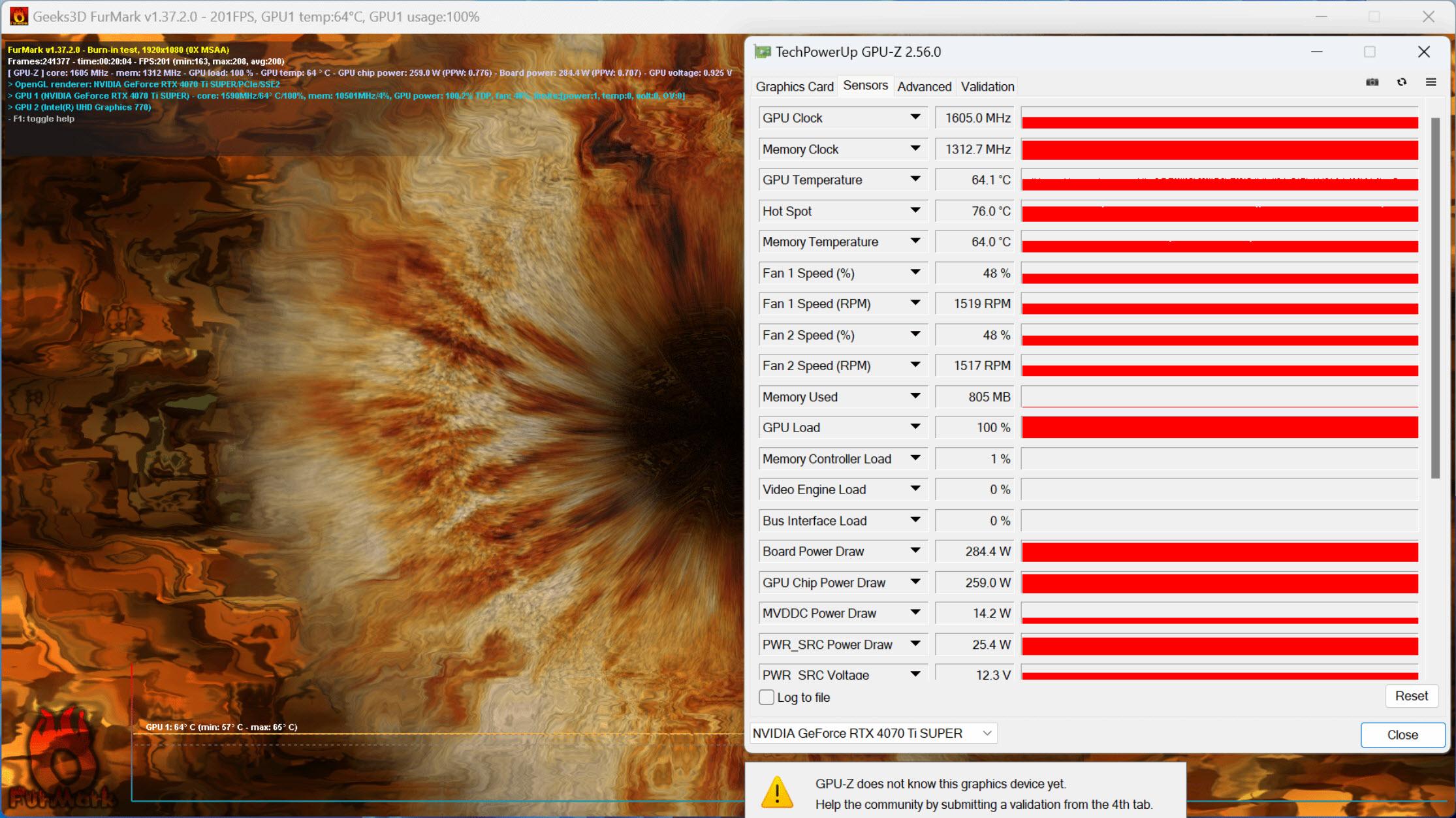Expand the Board Power Draw sensor menu
The height and width of the screenshot is (818, 1456).
tap(917, 552)
